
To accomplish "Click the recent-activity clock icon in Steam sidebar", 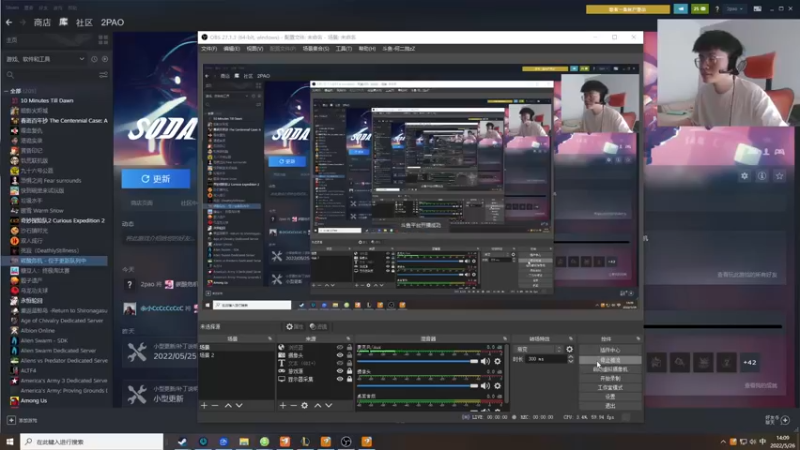I will [x=94, y=59].
